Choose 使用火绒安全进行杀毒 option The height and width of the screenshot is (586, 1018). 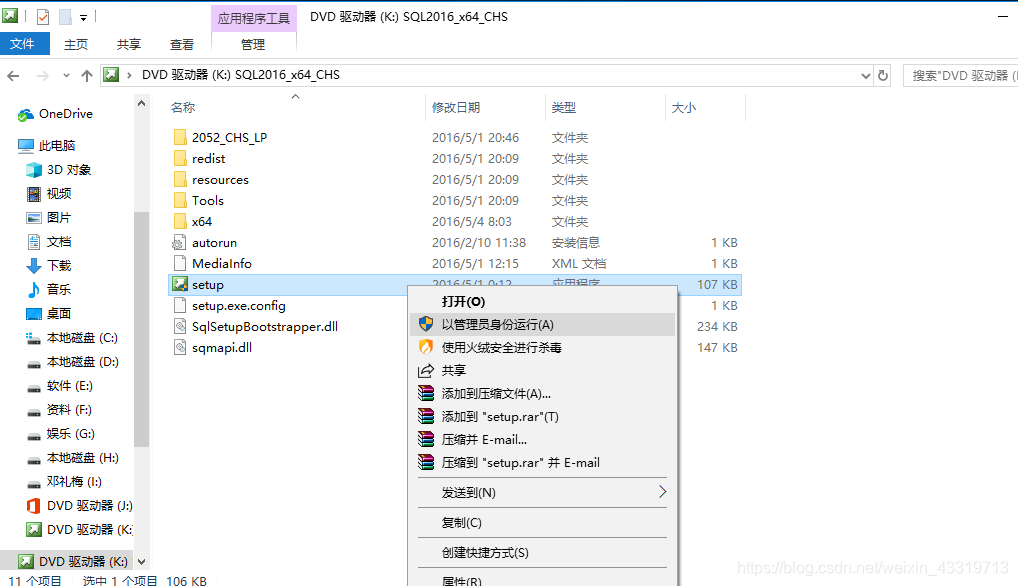[543, 348]
